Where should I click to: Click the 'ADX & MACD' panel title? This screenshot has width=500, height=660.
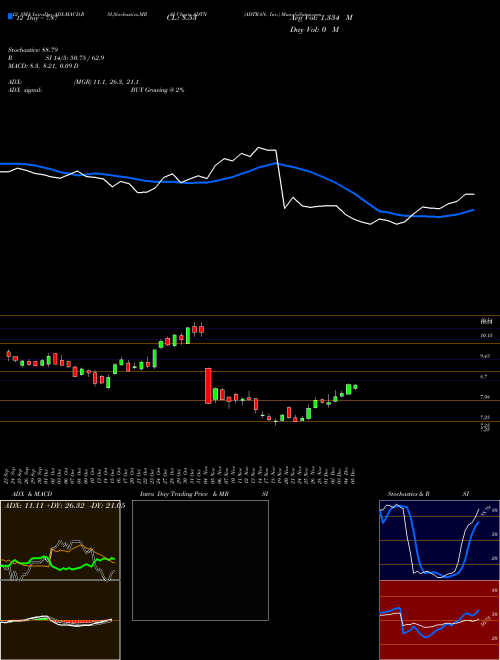pos(32,494)
